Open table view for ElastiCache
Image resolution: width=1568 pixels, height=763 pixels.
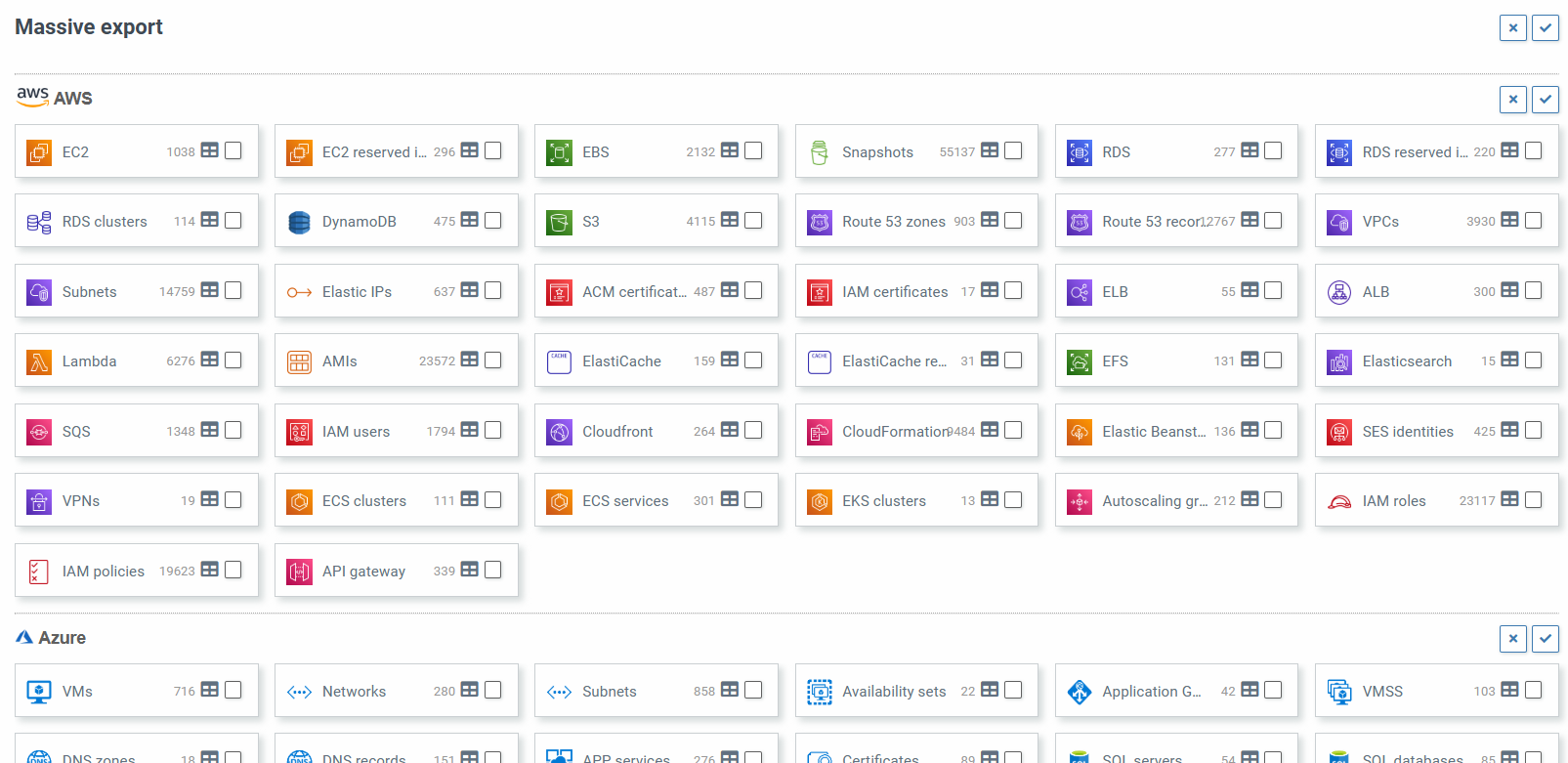click(730, 360)
